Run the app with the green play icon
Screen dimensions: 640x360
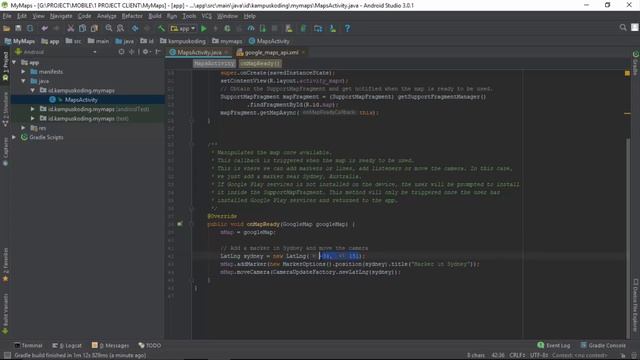pyautogui.click(x=204, y=28)
